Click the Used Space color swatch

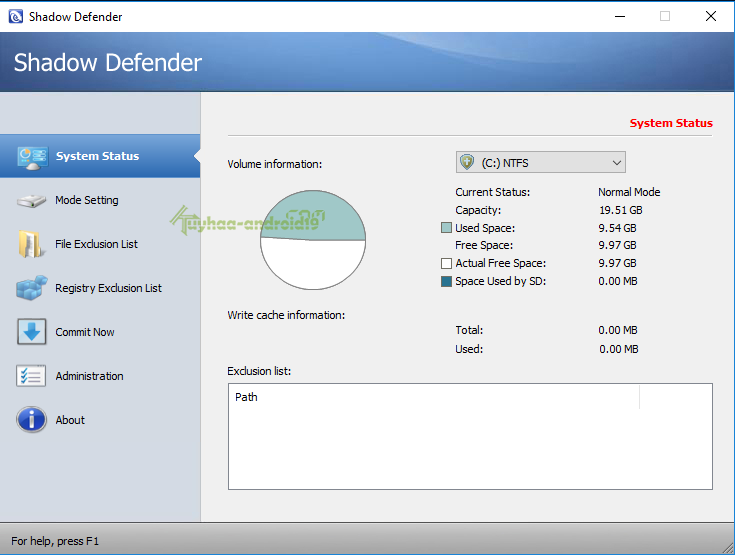(446, 228)
